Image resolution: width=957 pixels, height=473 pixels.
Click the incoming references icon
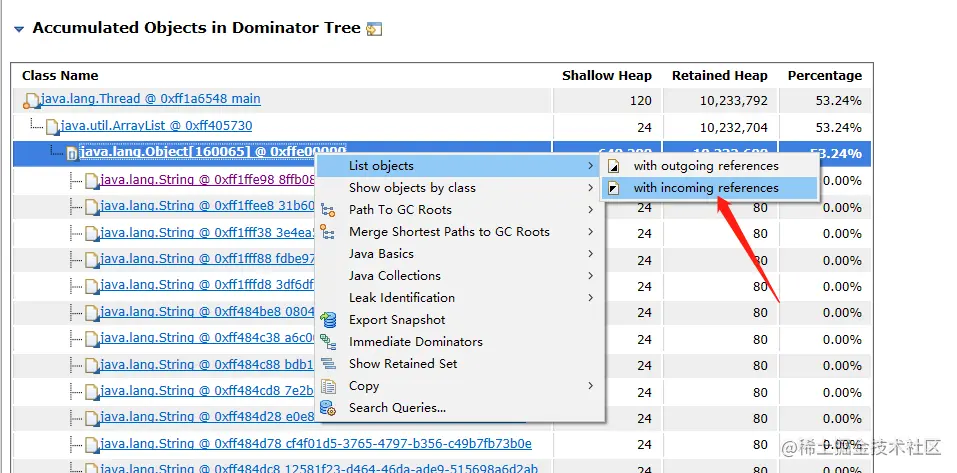click(x=615, y=189)
